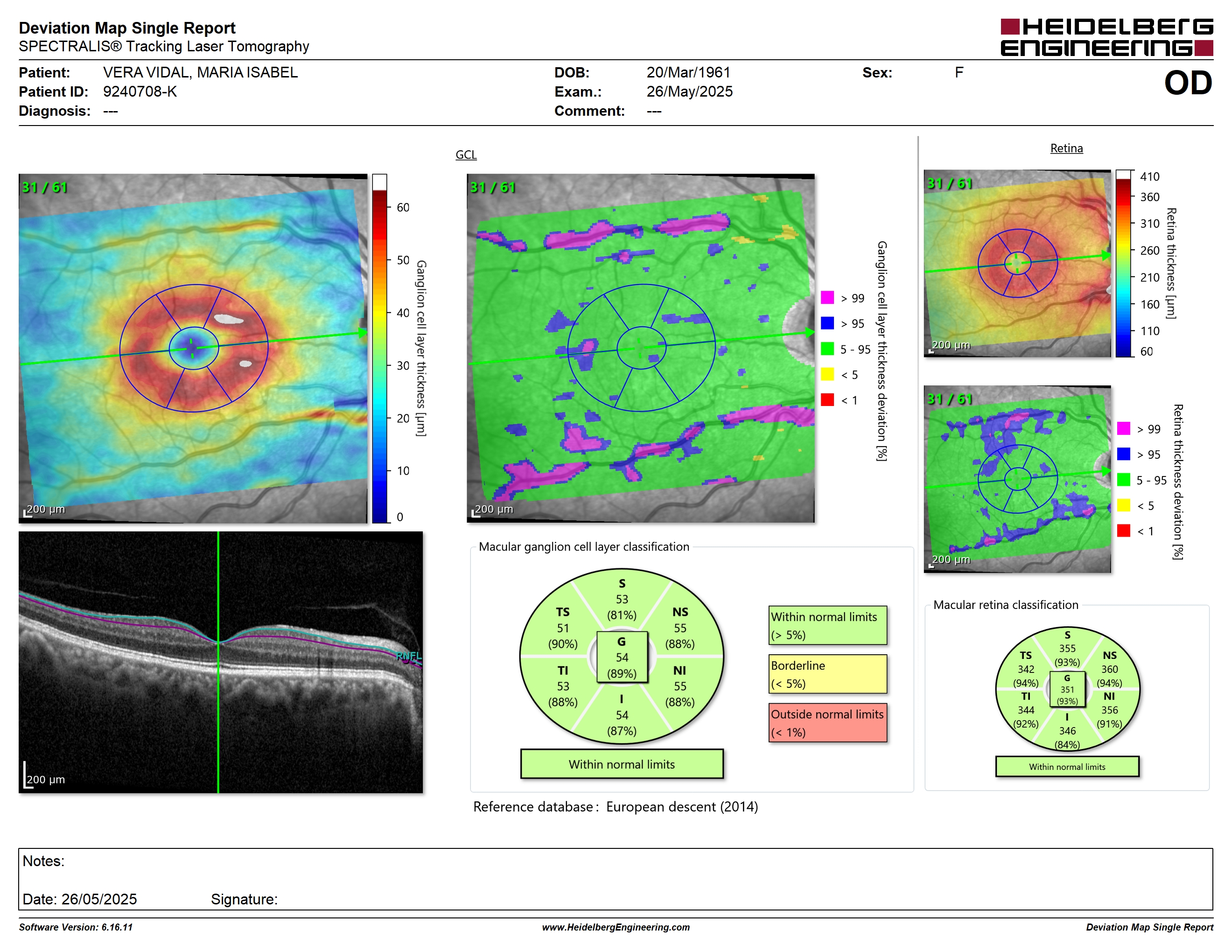Click the yellow 'Borderline (< 5%)' legend box
This screenshot has width=1232, height=952.
tap(827, 674)
